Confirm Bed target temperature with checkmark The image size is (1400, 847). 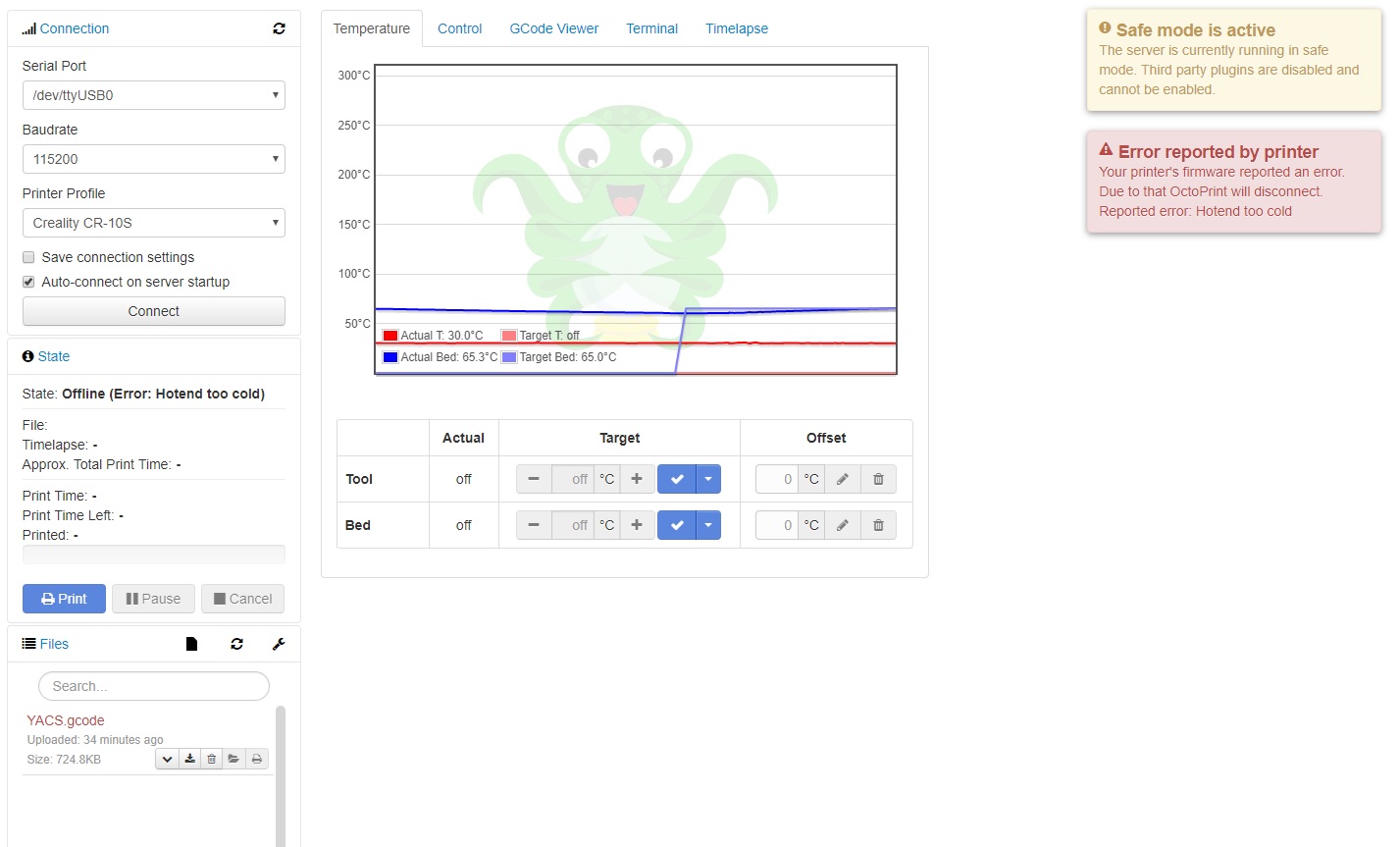point(676,525)
